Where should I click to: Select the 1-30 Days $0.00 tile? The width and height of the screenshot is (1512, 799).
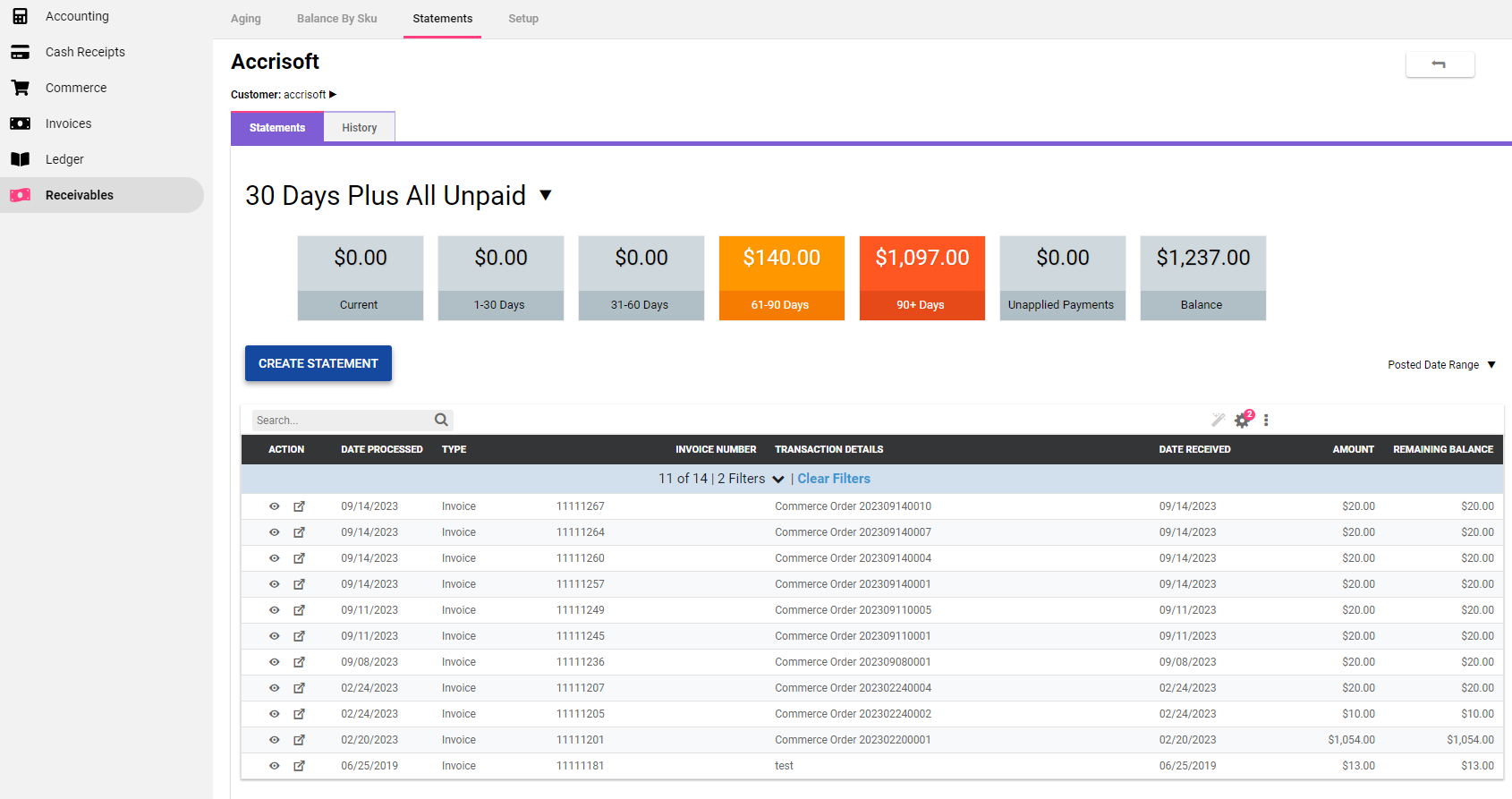[x=501, y=278]
